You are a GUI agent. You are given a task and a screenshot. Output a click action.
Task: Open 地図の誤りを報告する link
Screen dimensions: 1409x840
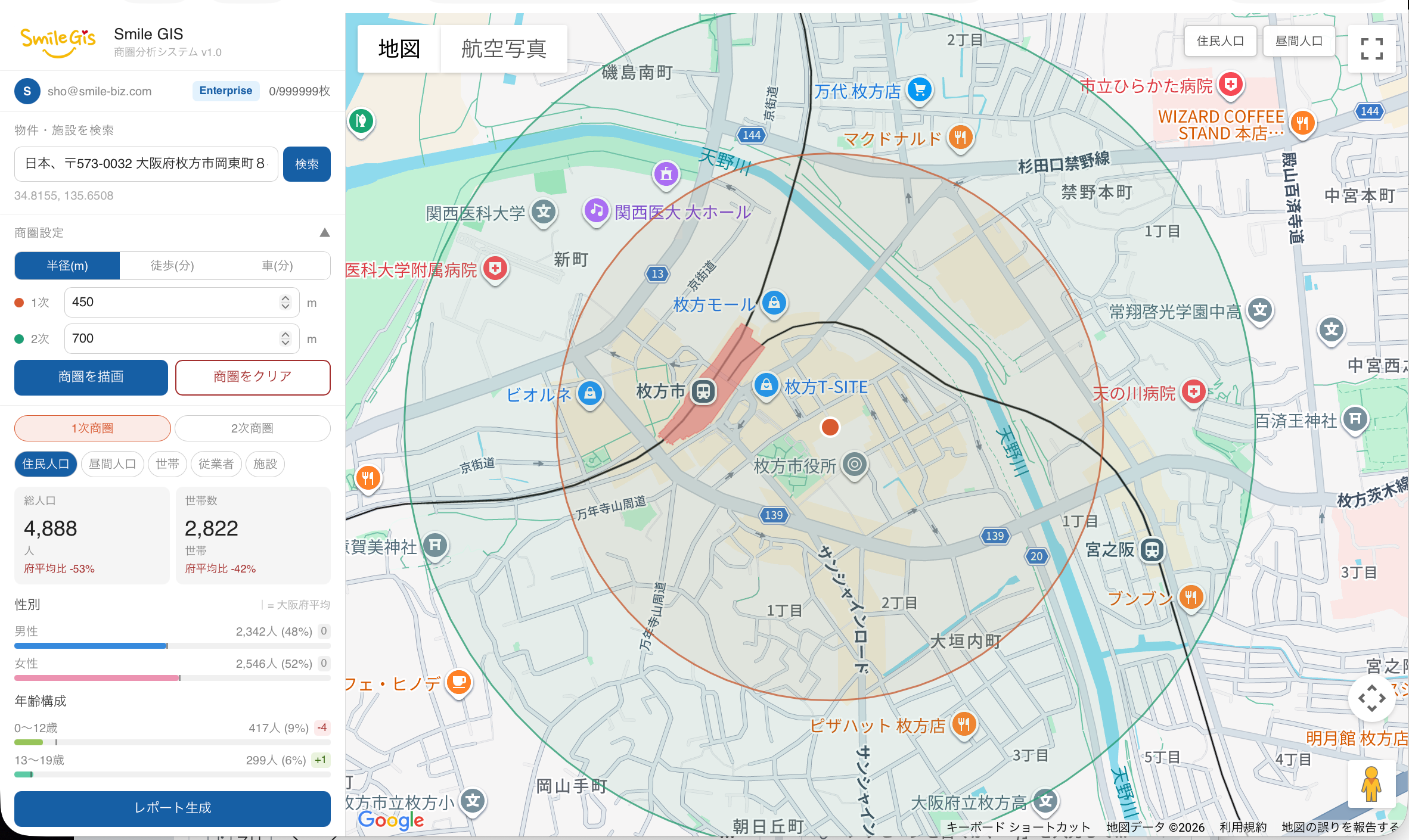coord(1340,827)
